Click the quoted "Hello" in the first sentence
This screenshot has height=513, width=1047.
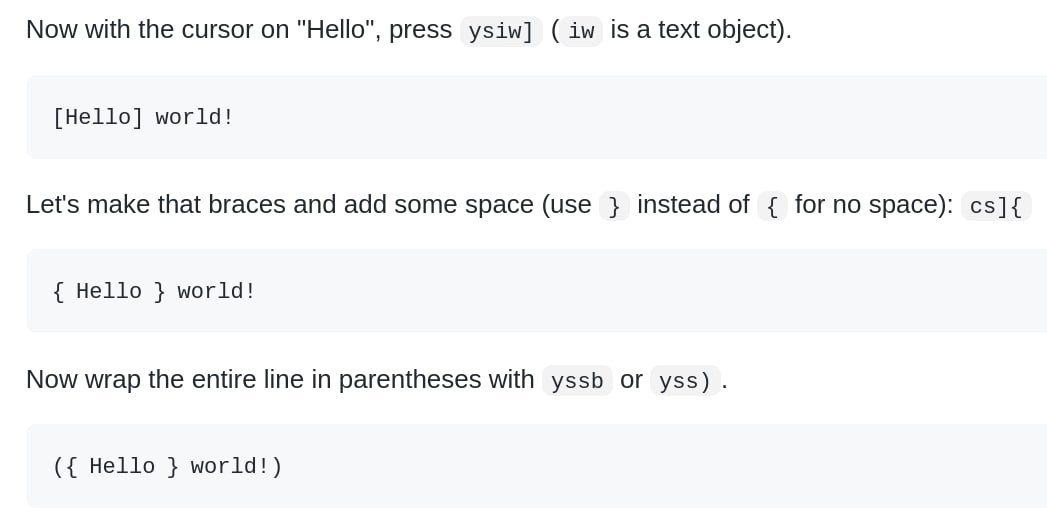[x=335, y=30]
